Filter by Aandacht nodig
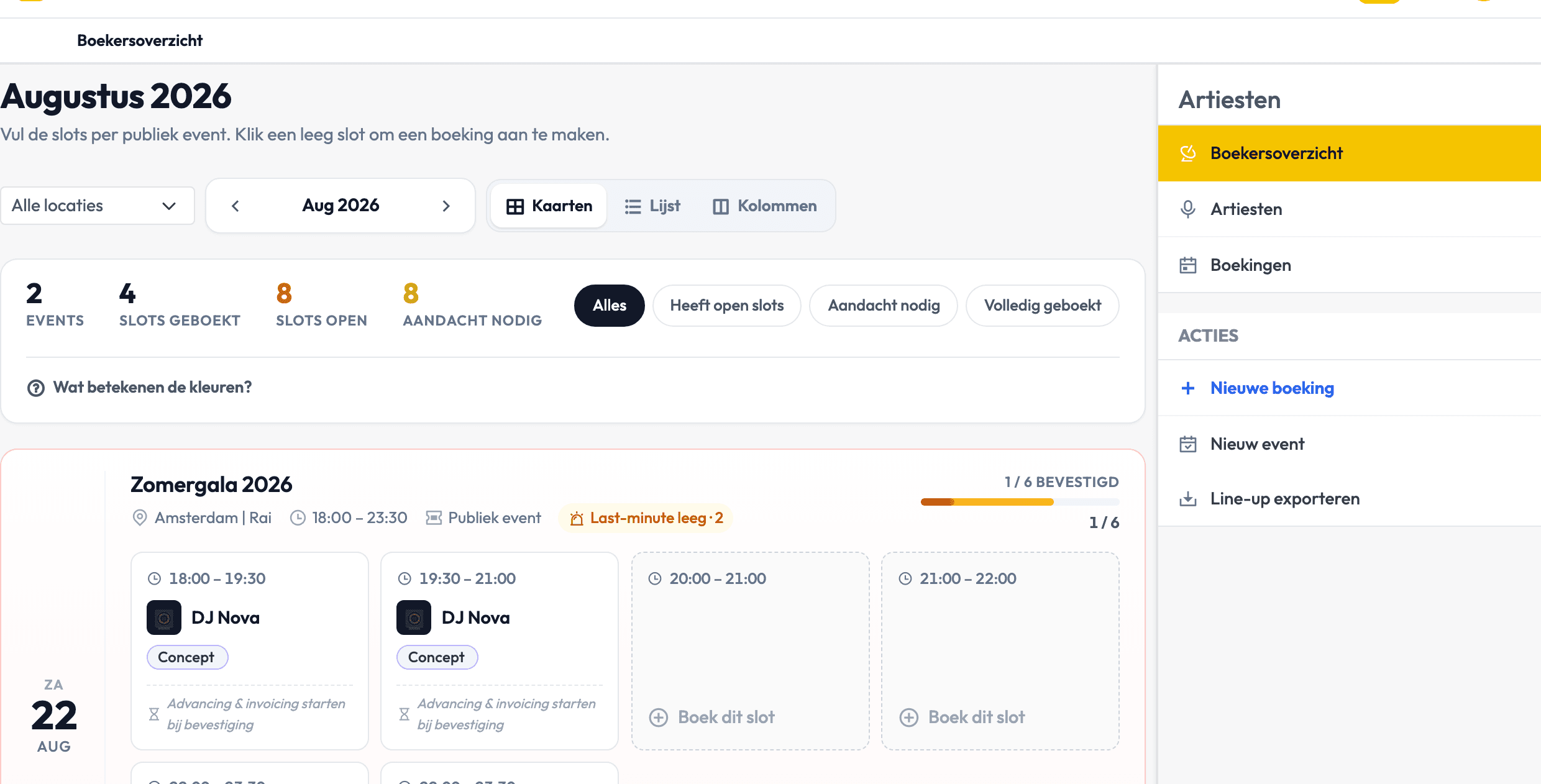 click(x=884, y=306)
